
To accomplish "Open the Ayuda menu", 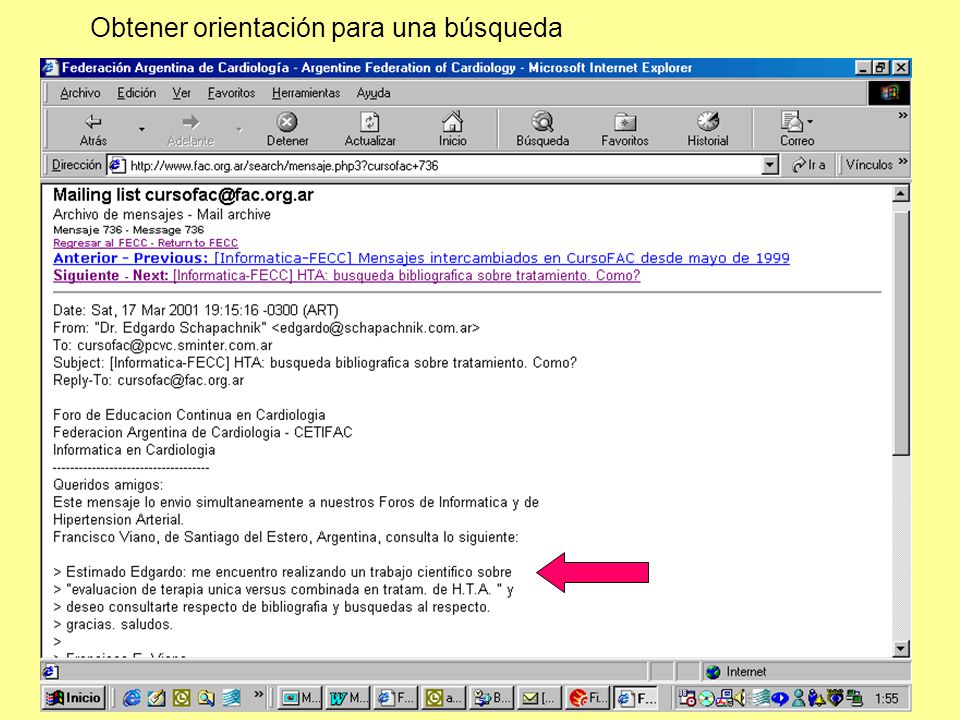I will 373,93.
